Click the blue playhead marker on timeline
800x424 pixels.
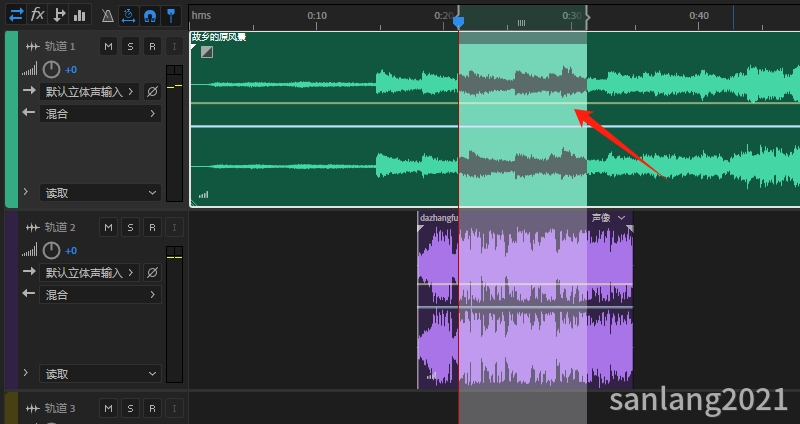[458, 20]
